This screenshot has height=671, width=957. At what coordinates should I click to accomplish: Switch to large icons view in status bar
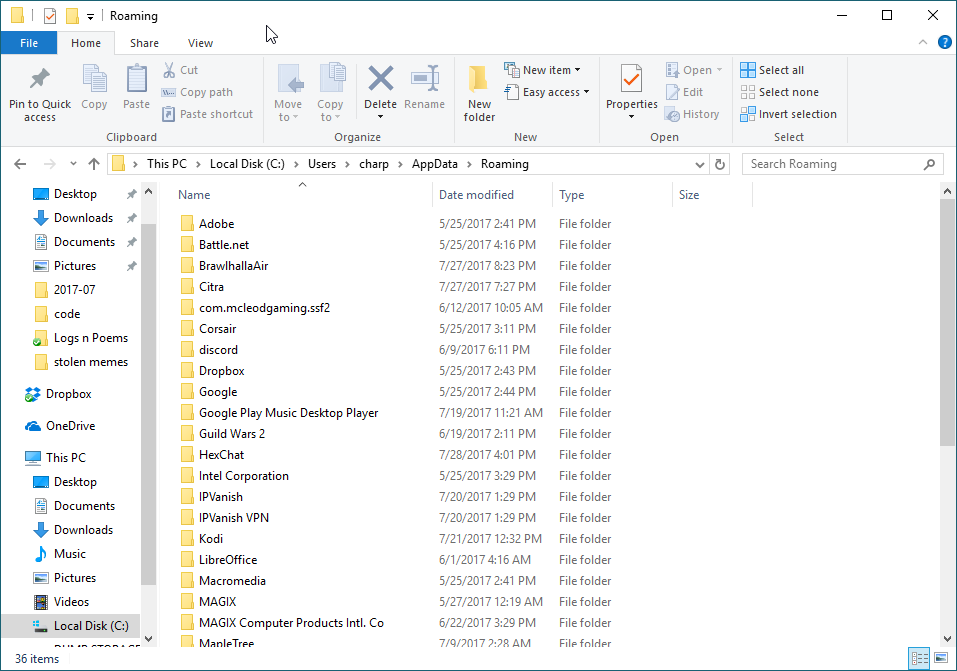[x=939, y=658]
